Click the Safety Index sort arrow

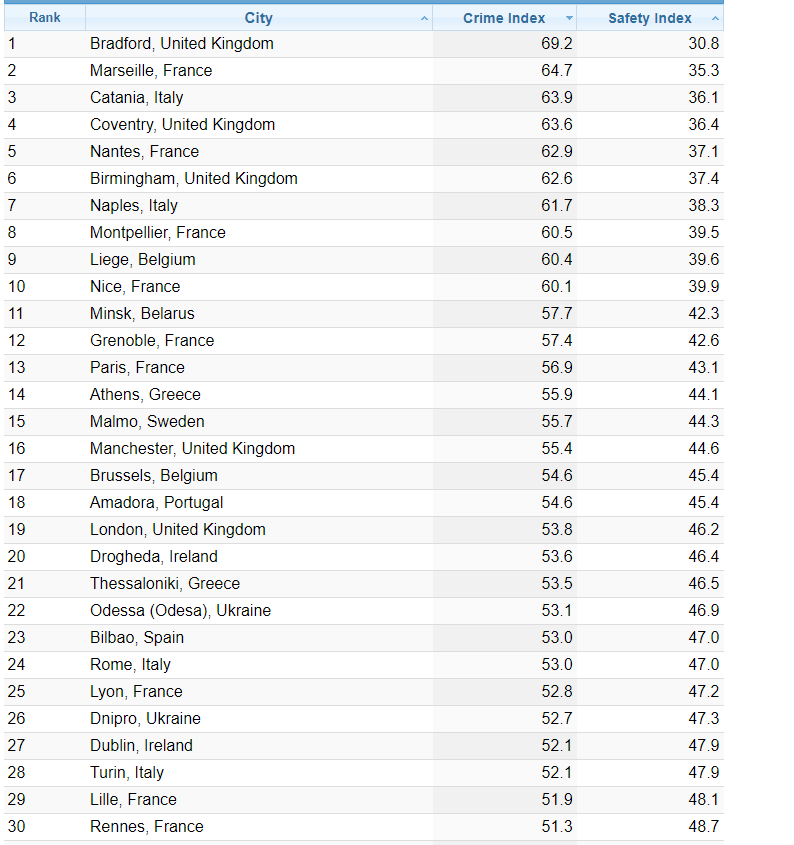point(714,19)
